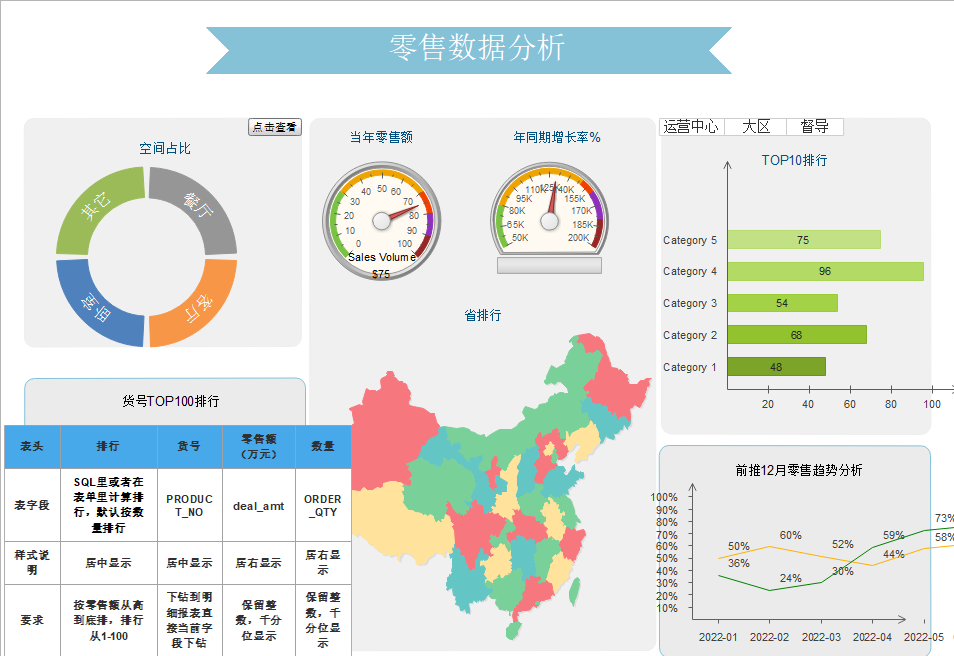Click the Category 1 bar showing 48
Viewport: 954px width, 656px height.
776,367
